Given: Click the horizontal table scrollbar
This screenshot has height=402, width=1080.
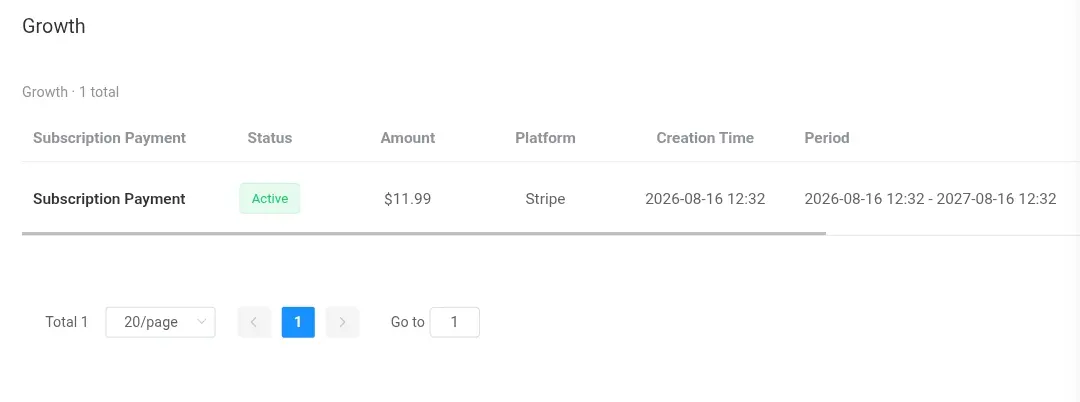Looking at the screenshot, I should [x=424, y=233].
